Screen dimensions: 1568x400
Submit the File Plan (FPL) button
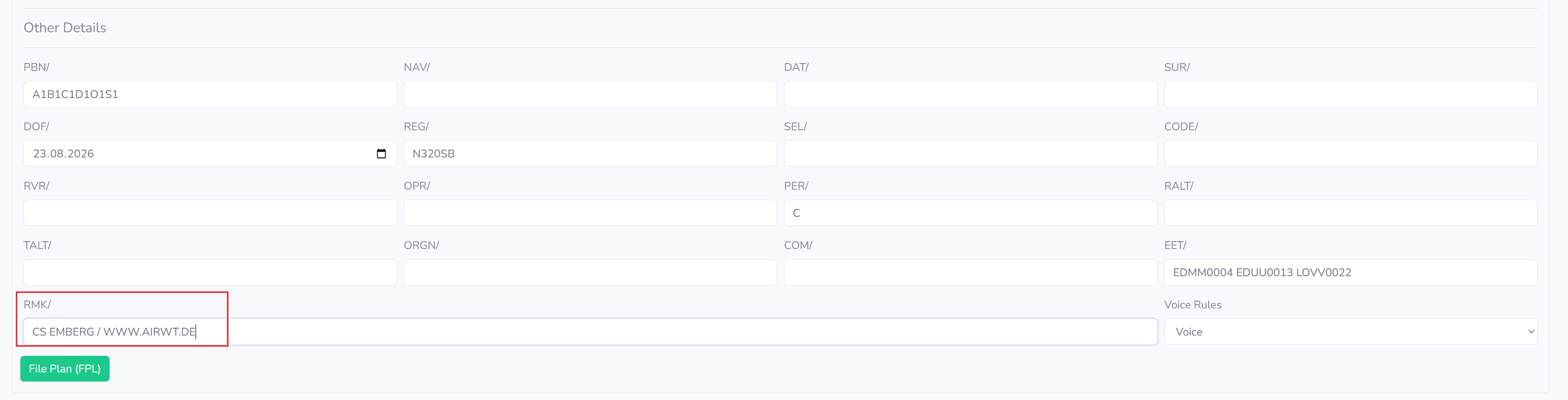click(x=64, y=369)
